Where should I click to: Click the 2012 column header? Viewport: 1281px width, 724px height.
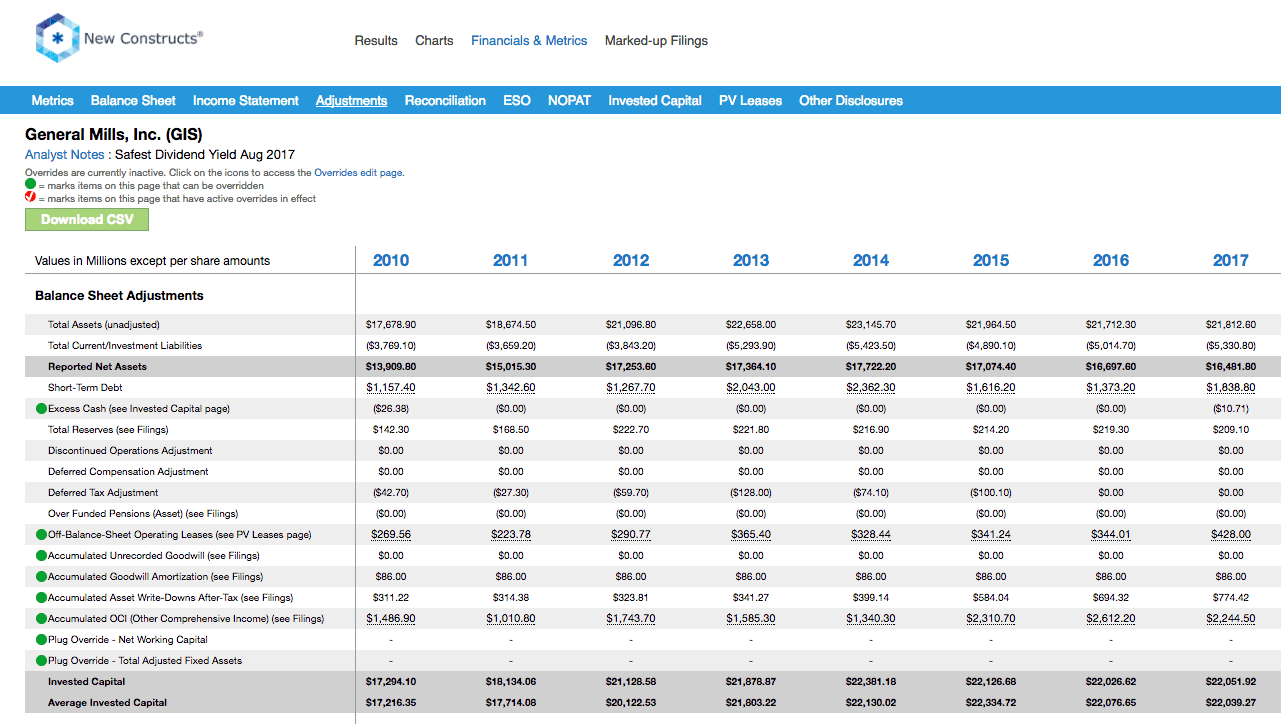tap(631, 260)
